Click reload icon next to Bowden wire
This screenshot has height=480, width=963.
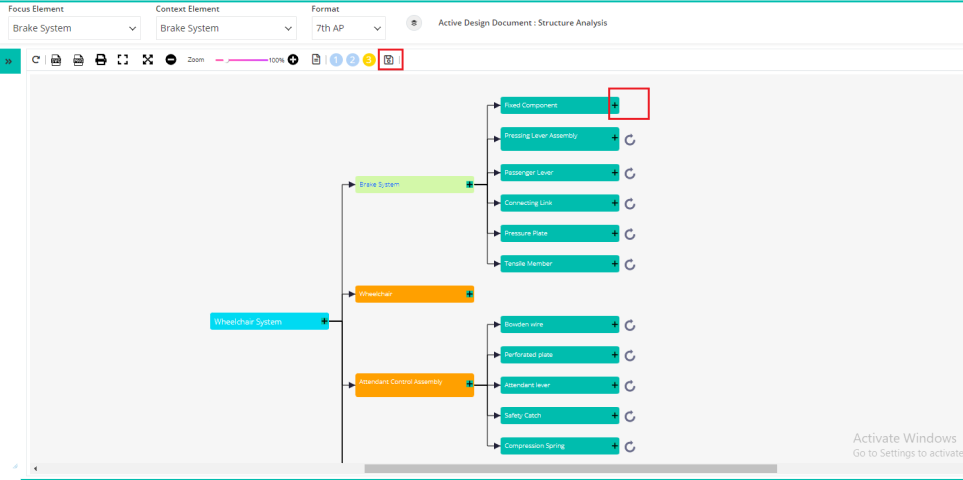click(x=630, y=326)
